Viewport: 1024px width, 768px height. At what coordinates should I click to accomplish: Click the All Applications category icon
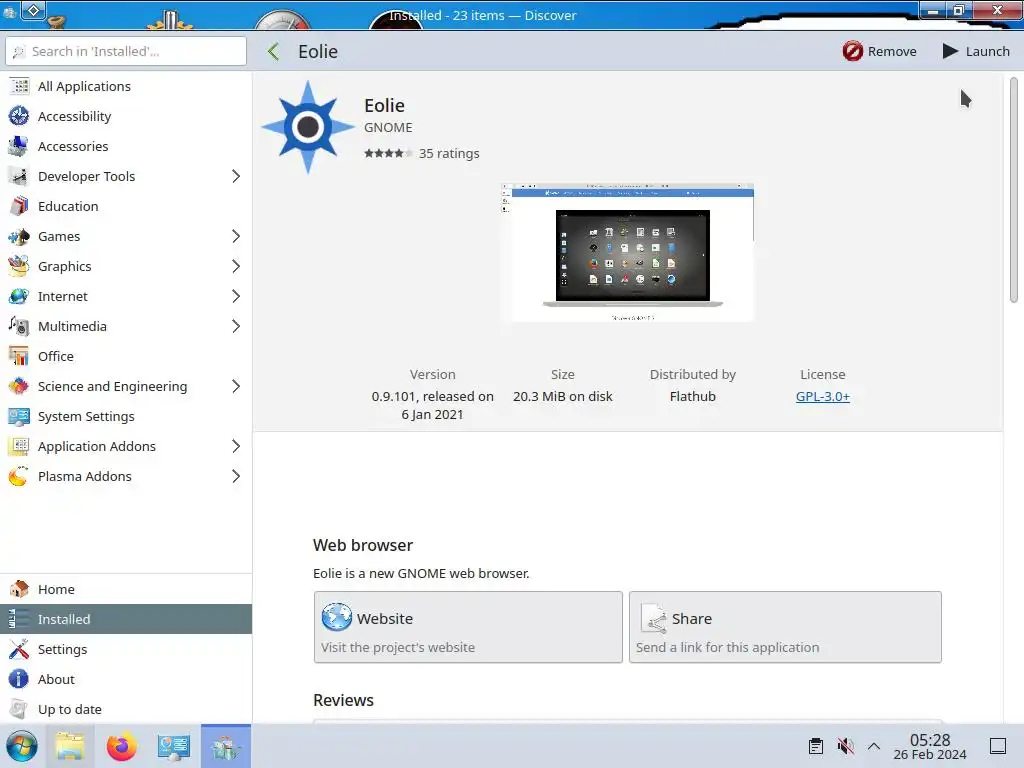point(19,86)
